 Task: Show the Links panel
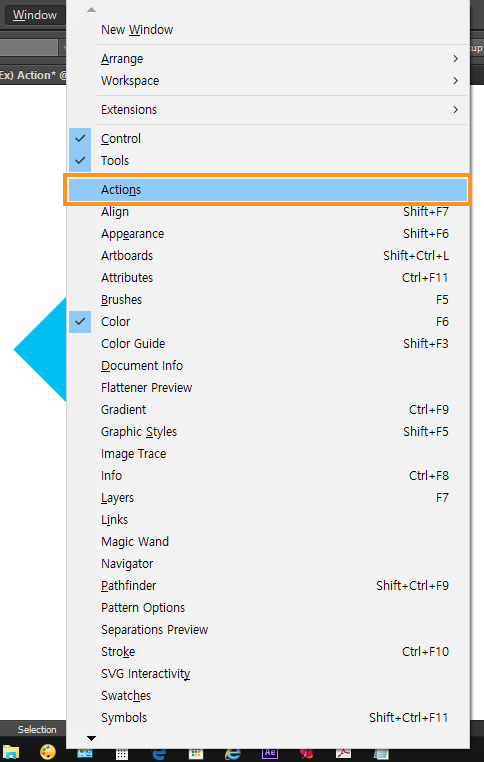tap(268, 520)
